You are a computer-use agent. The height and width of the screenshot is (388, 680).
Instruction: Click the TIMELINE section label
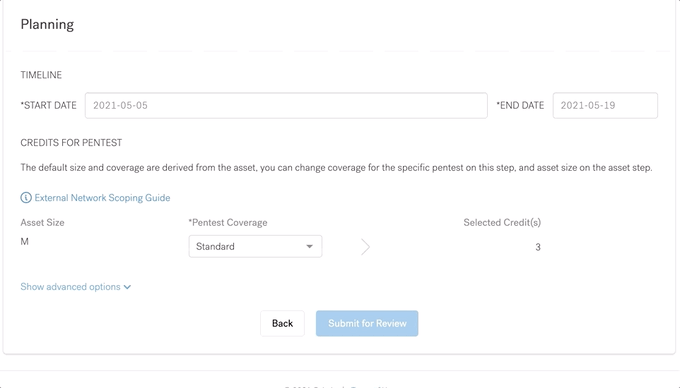coord(41,75)
